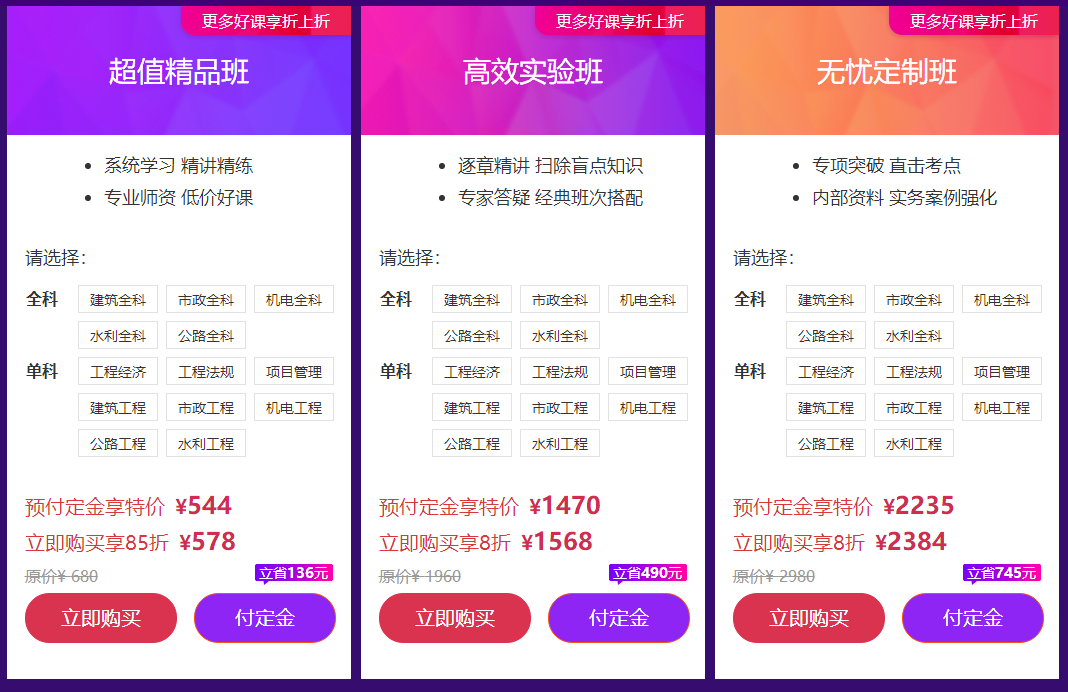
Task: Select 市政工程 in the 高效实验班 plan
Action: (559, 407)
